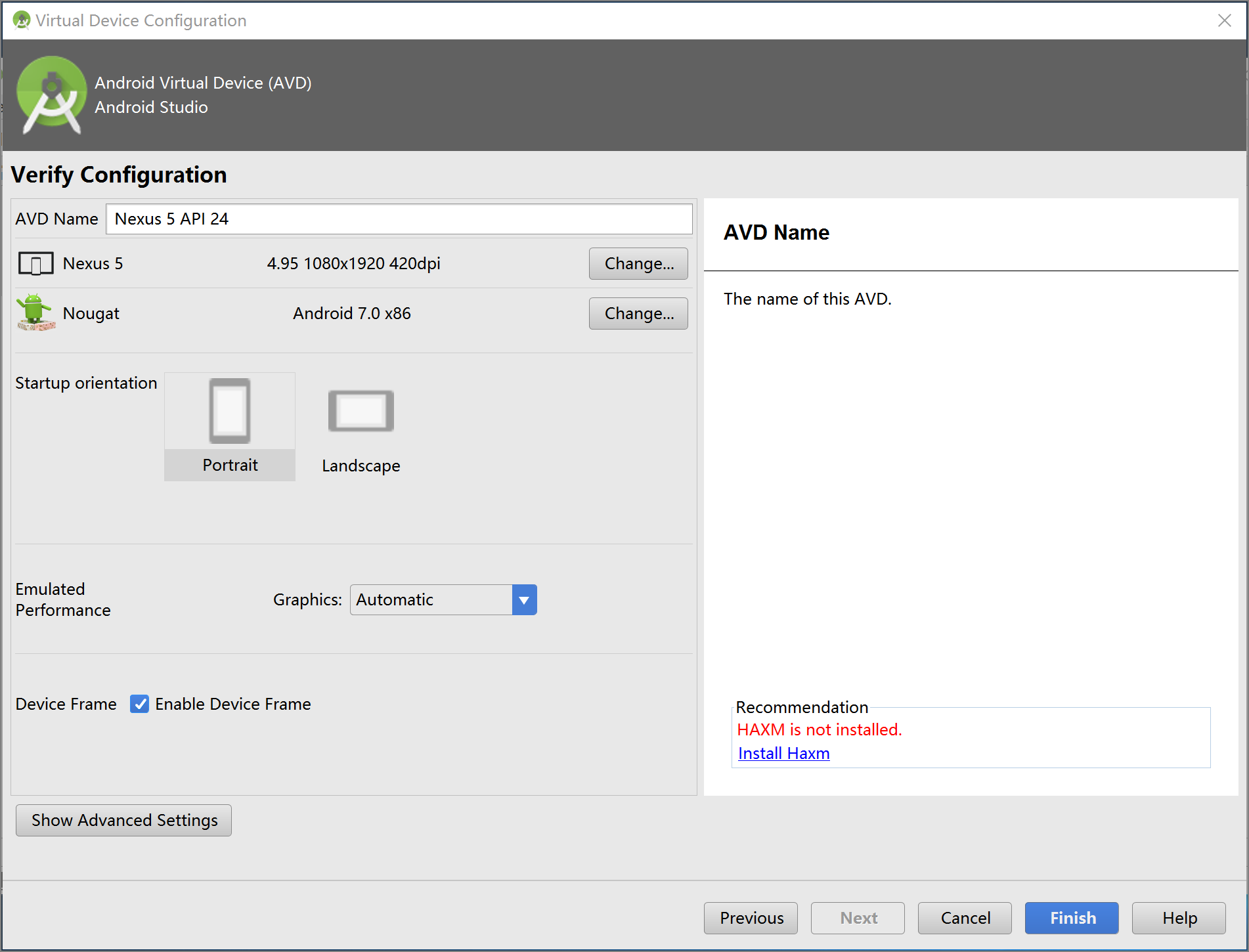
Task: Click the 'Android 7.0 x86' text
Action: click(352, 313)
